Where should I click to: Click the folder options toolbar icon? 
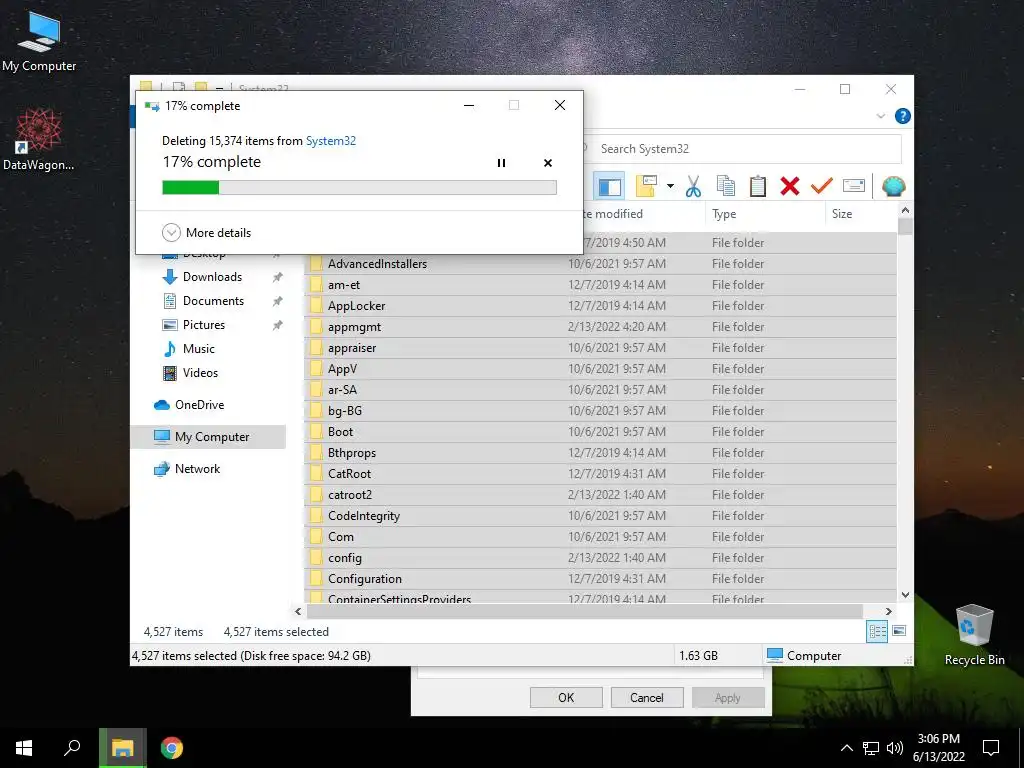(646, 186)
